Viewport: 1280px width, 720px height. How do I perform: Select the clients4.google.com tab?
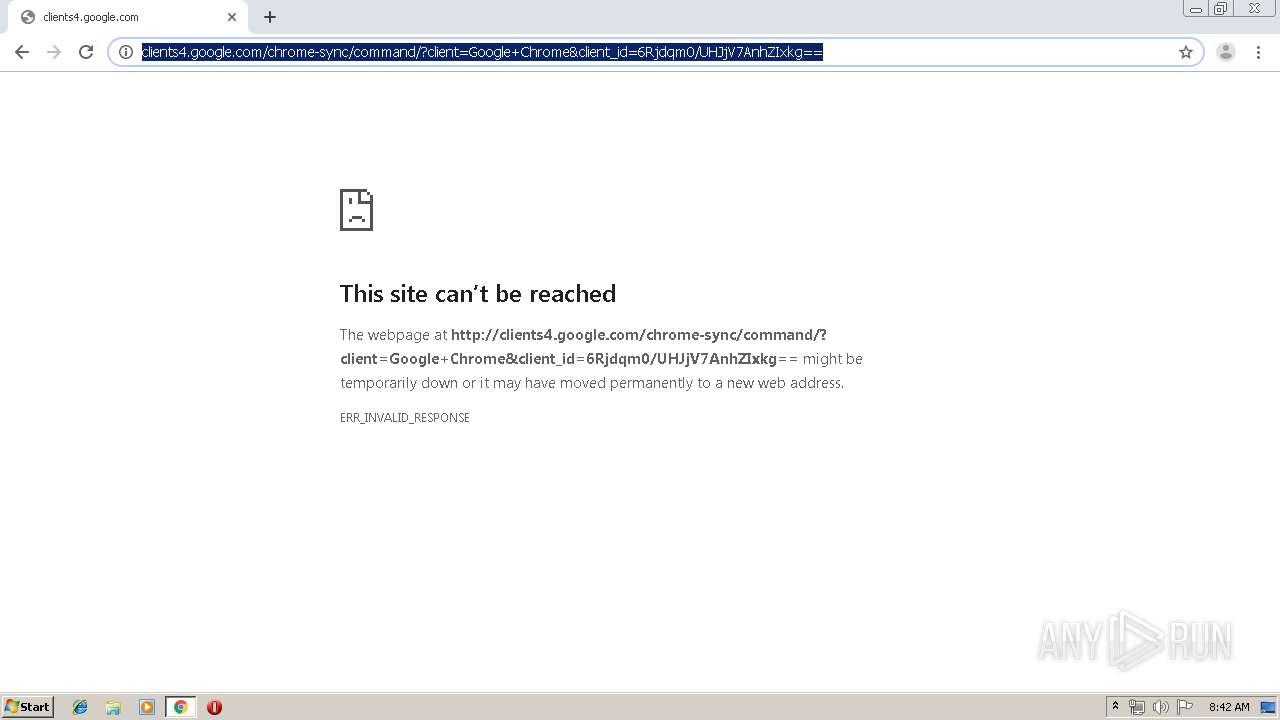pyautogui.click(x=127, y=17)
